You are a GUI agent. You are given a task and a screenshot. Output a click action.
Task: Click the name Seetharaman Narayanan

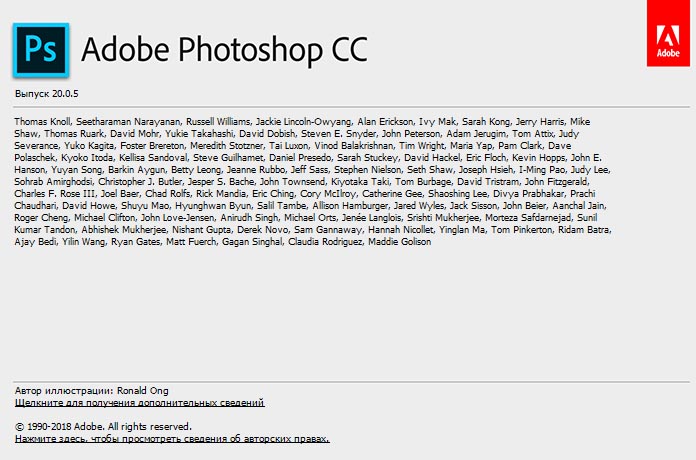(x=128, y=122)
